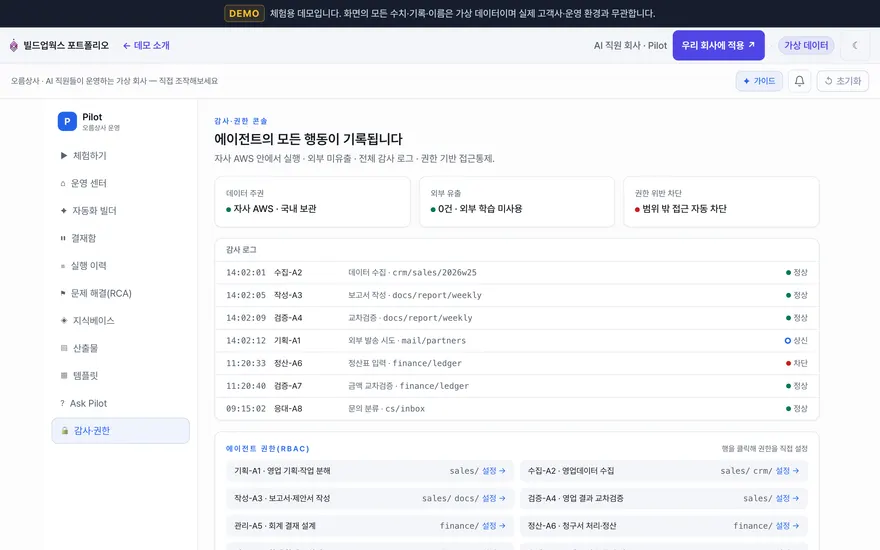Click the 권한 위반 차단 card
This screenshot has height=550, width=880.
click(721, 202)
